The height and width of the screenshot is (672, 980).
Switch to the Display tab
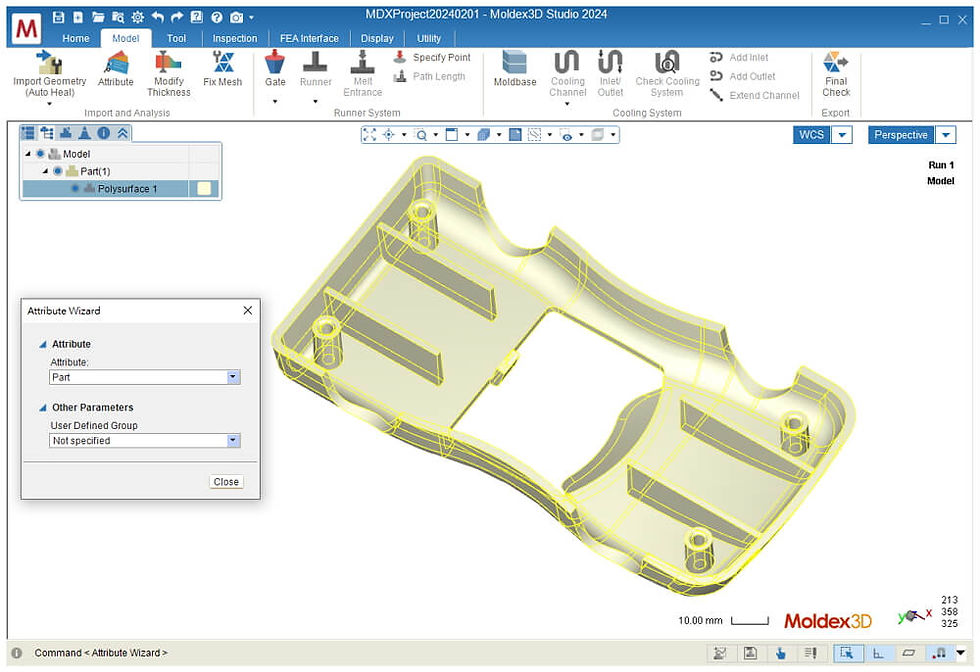point(377,38)
